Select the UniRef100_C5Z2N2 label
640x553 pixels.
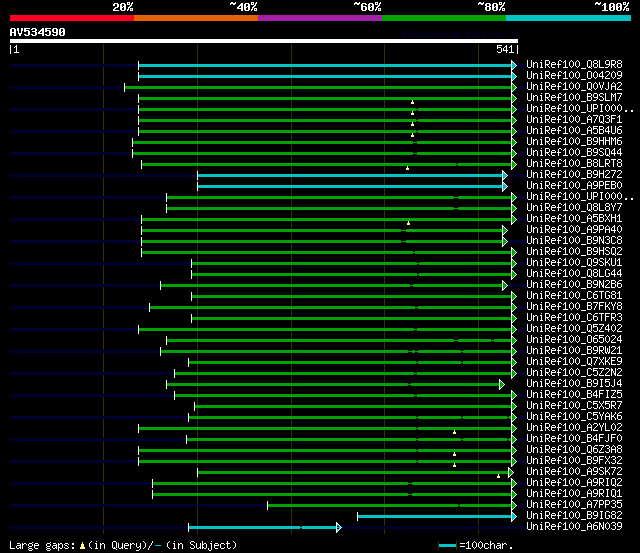coord(574,373)
